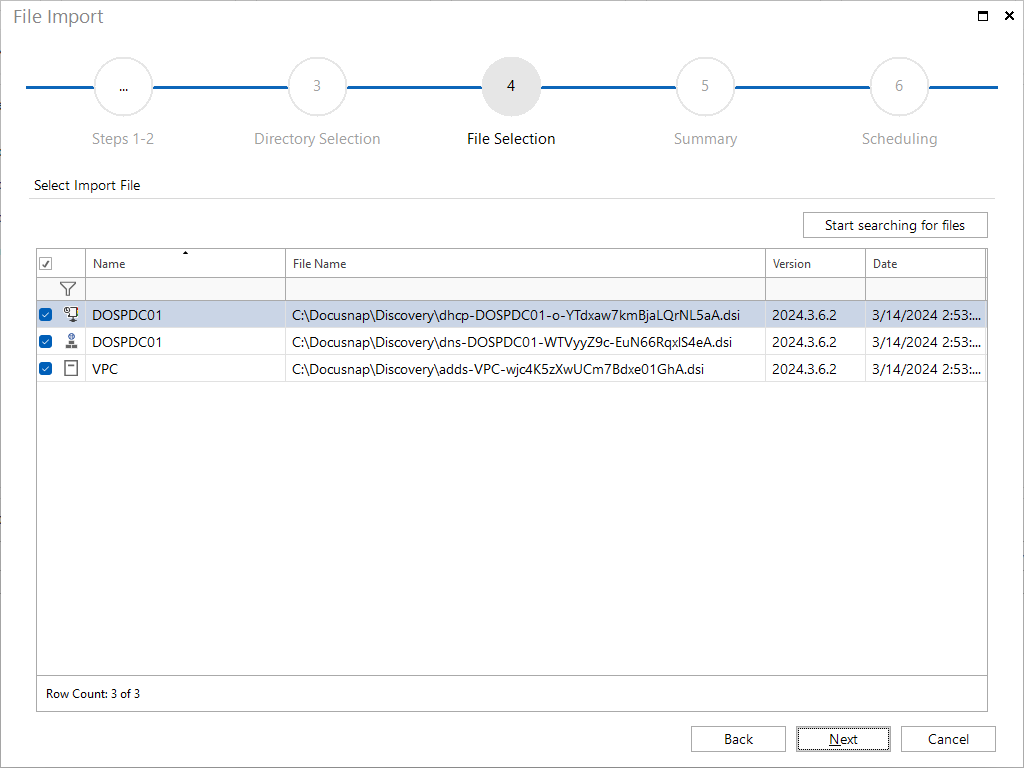Click the VPC name cell
The image size is (1024, 768).
185,368
